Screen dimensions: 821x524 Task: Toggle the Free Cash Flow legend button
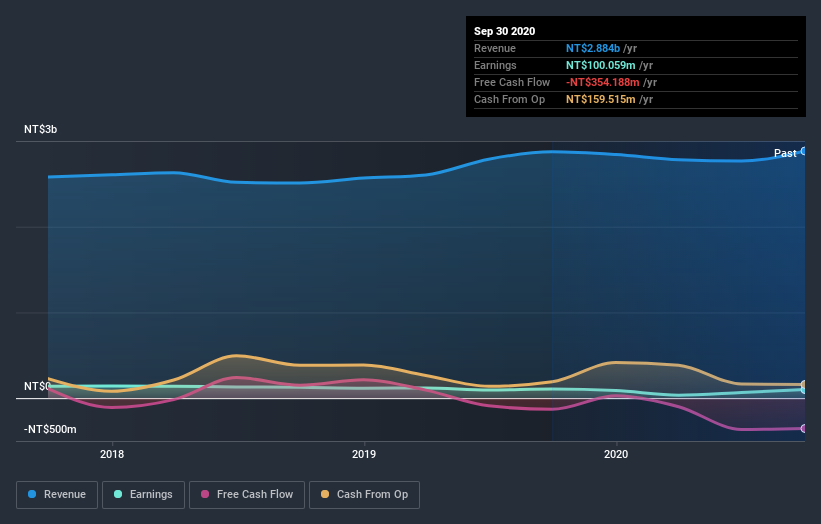pos(247,495)
